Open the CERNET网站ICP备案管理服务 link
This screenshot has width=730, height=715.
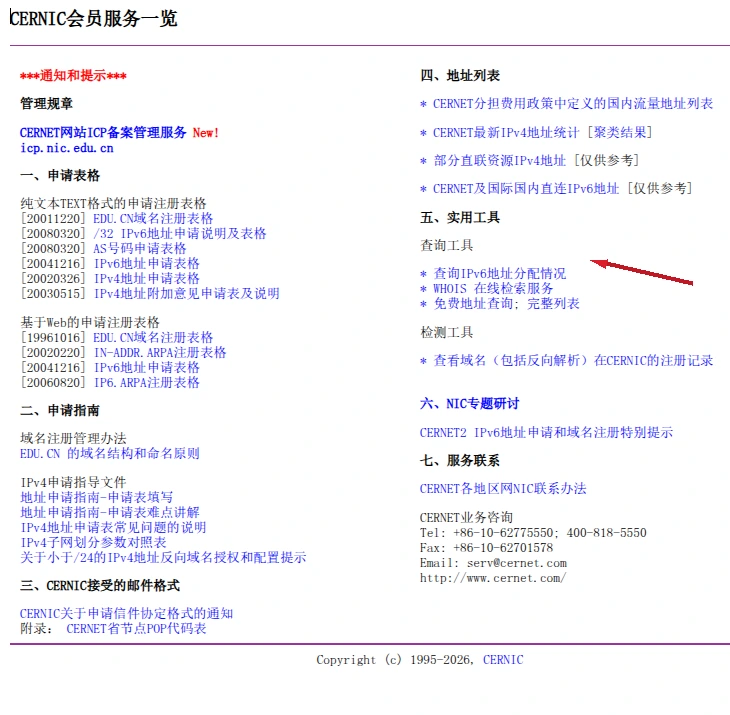click(x=103, y=133)
